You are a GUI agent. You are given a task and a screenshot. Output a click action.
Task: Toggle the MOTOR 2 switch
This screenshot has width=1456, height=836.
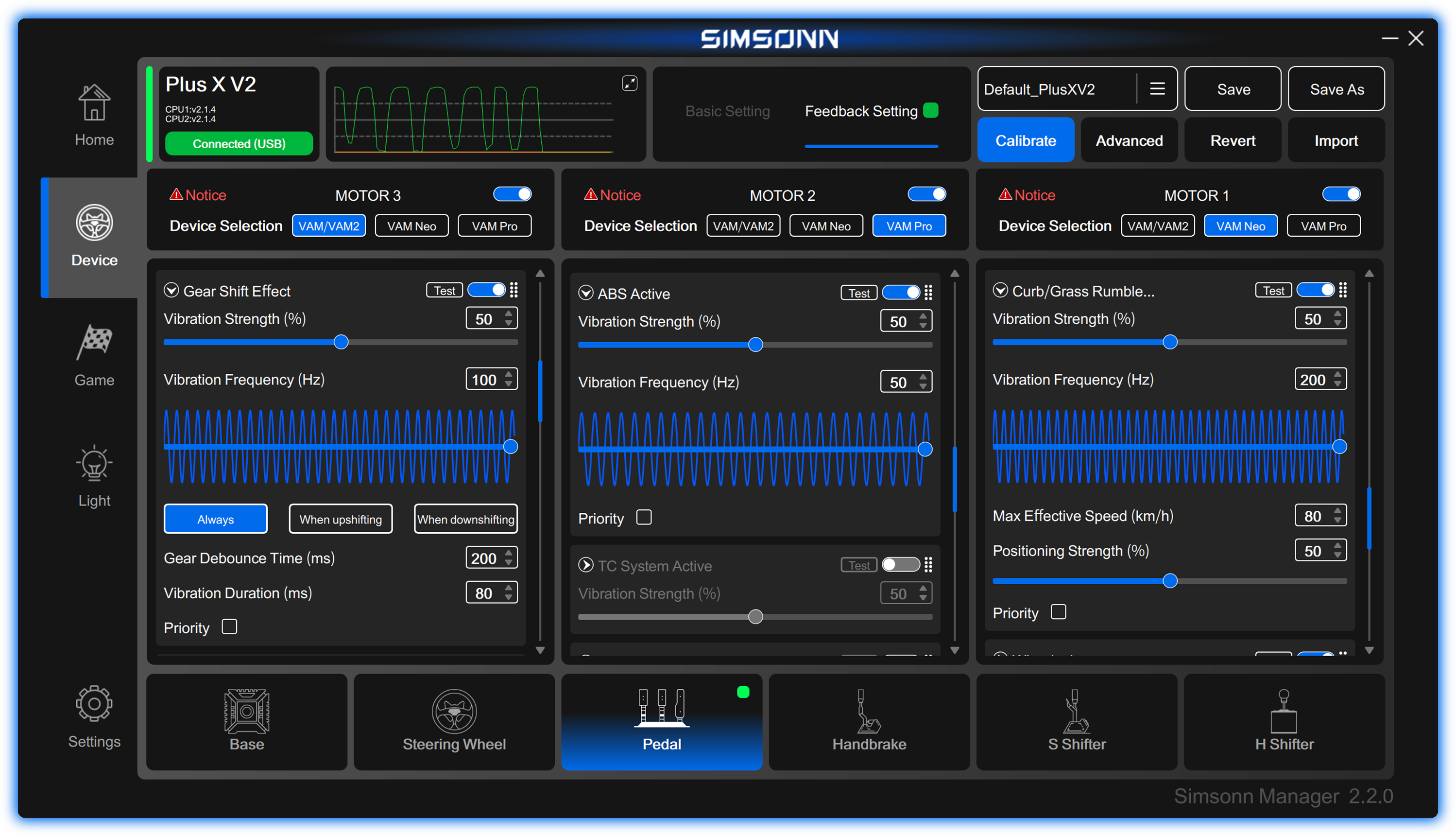click(x=926, y=194)
